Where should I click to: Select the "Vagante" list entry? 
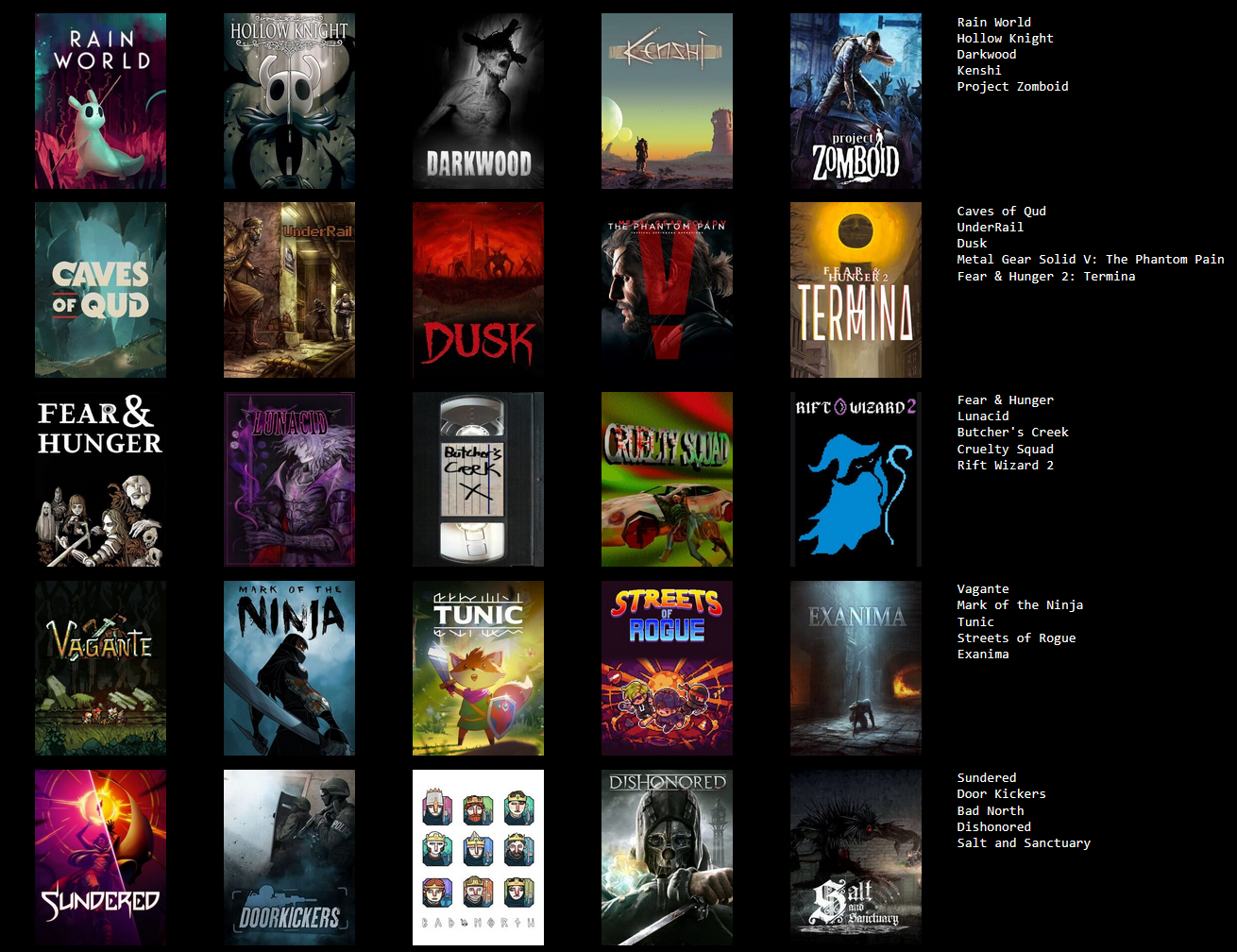(983, 588)
